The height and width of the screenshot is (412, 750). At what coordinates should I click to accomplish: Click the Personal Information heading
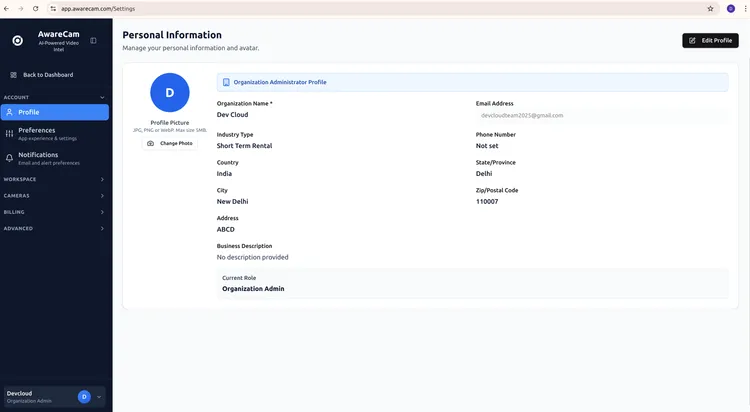(x=172, y=35)
